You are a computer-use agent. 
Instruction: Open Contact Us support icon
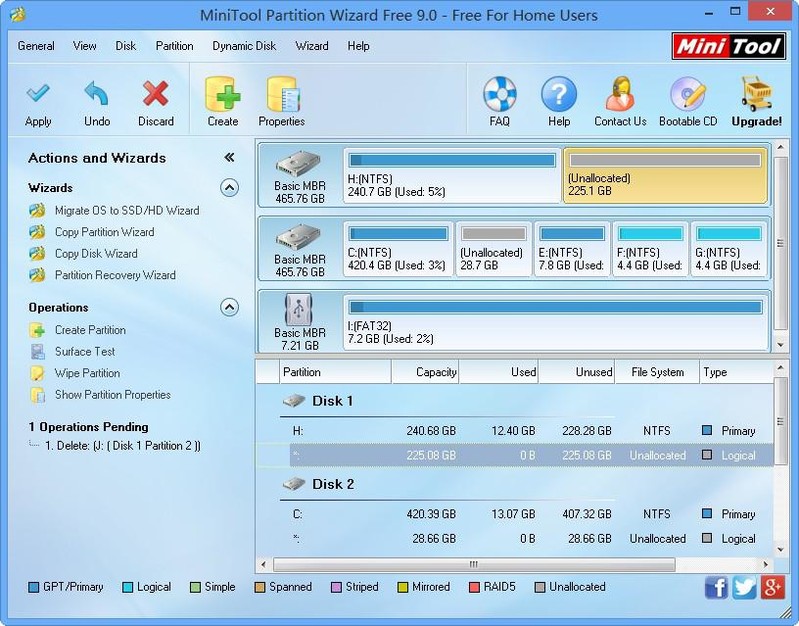pos(620,94)
